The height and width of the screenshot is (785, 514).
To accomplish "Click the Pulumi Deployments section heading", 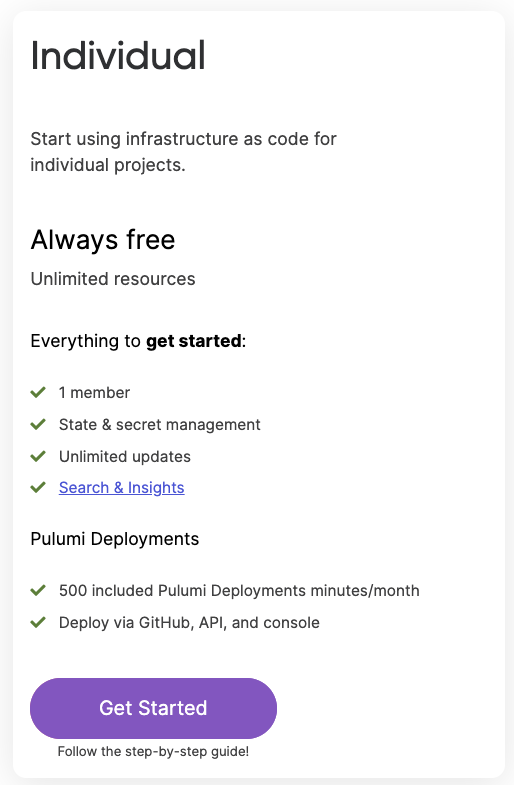I will click(x=115, y=539).
